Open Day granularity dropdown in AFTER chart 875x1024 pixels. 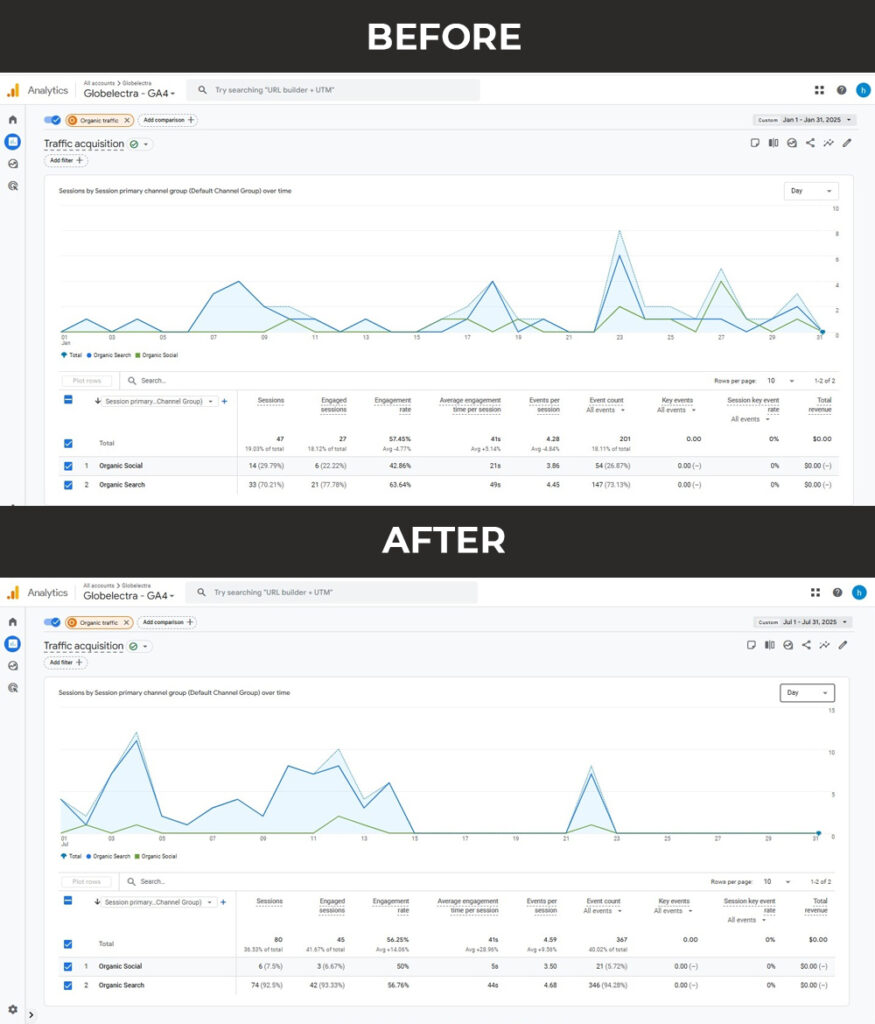807,692
